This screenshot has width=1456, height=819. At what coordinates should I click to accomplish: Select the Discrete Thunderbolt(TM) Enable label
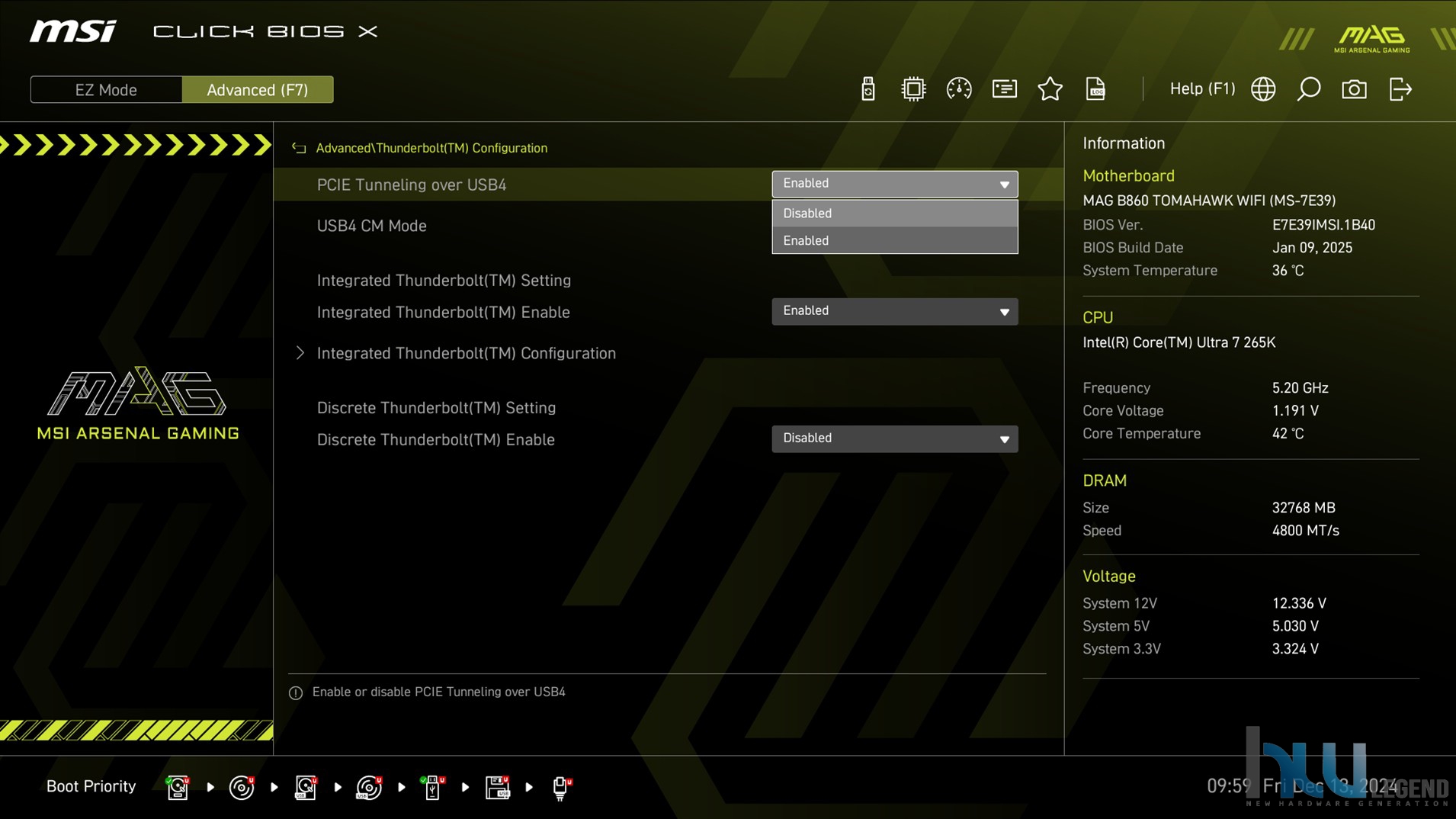pyautogui.click(x=435, y=440)
